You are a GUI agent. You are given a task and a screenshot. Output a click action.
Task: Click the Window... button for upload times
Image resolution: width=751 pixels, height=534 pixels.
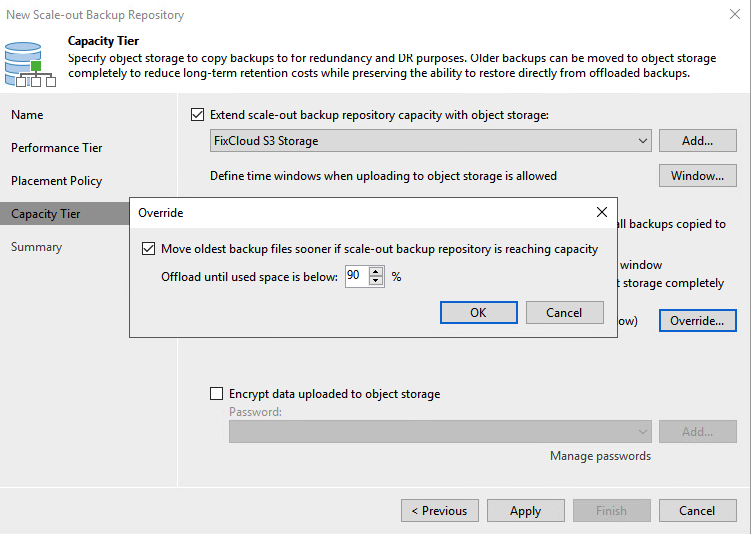coord(697,176)
